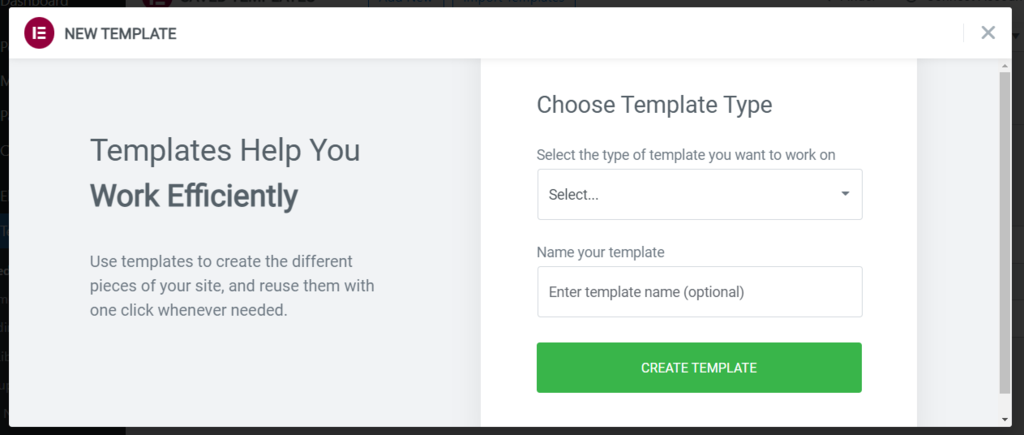The height and width of the screenshot is (435, 1024).
Task: Click the scrollbar up arrow
Action: pyautogui.click(x=1005, y=64)
